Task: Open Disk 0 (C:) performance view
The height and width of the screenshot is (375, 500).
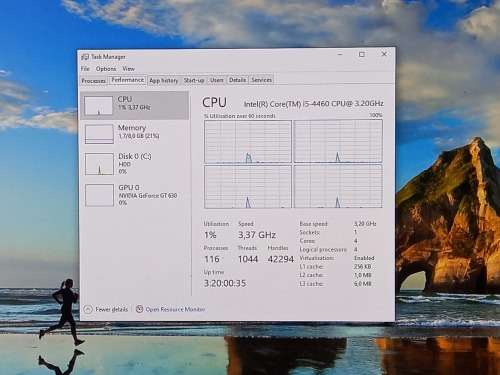Action: pos(134,164)
